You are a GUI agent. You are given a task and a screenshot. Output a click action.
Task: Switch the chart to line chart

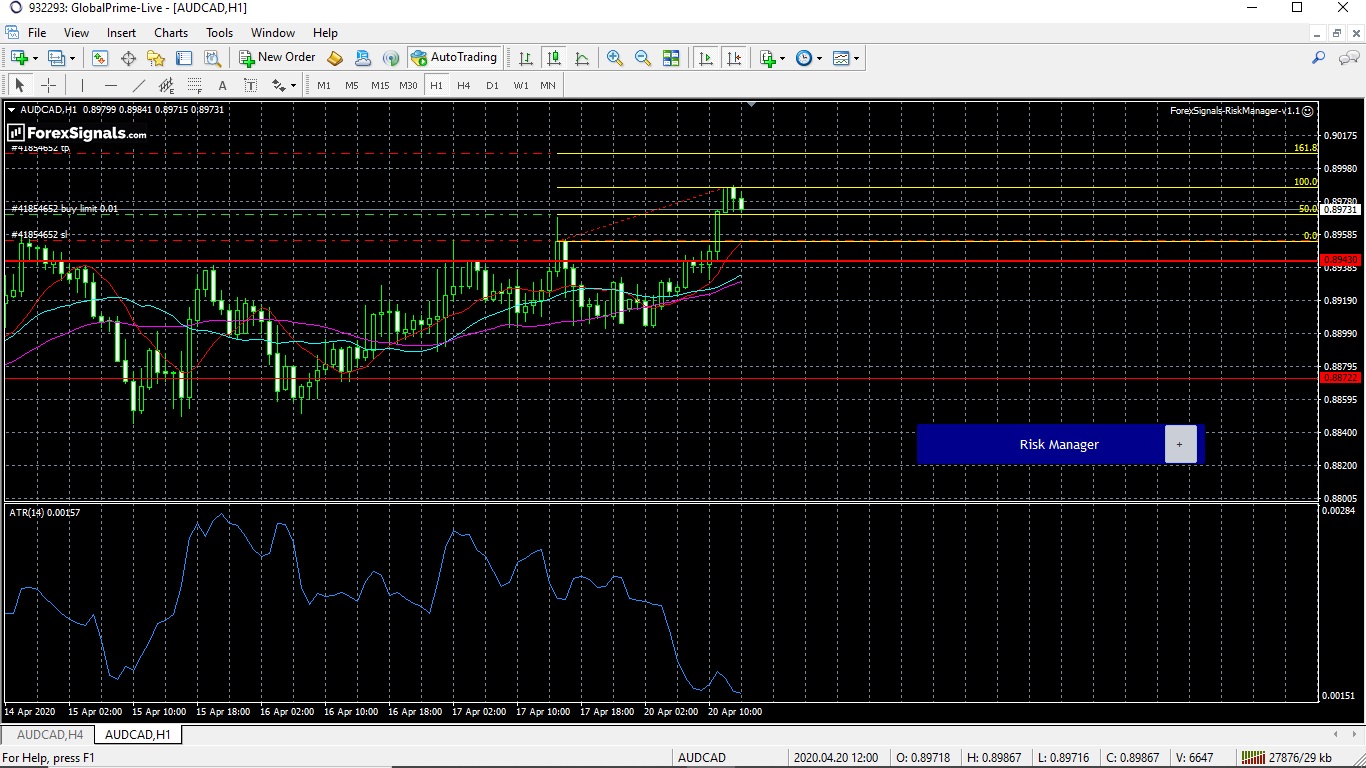click(582, 58)
